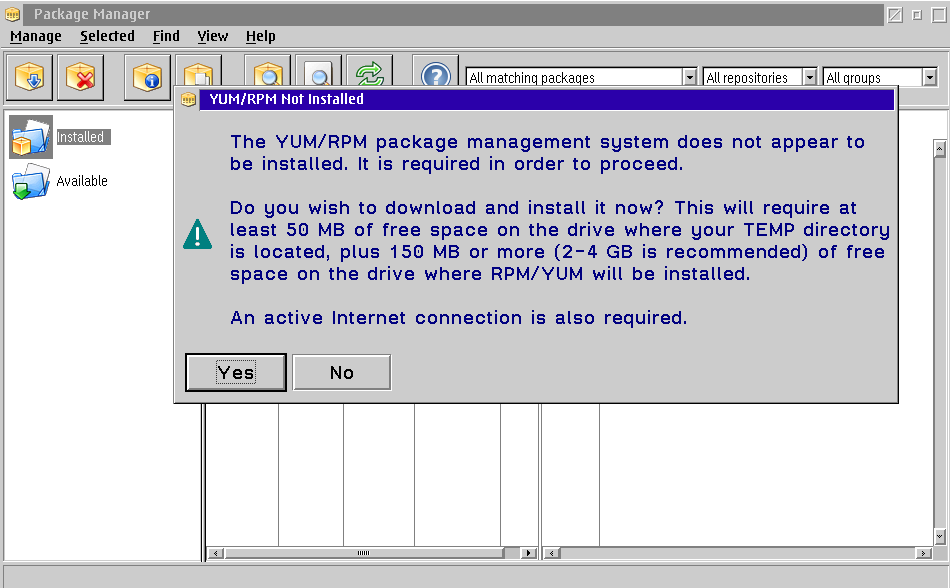Open the Help menu

click(x=261, y=36)
